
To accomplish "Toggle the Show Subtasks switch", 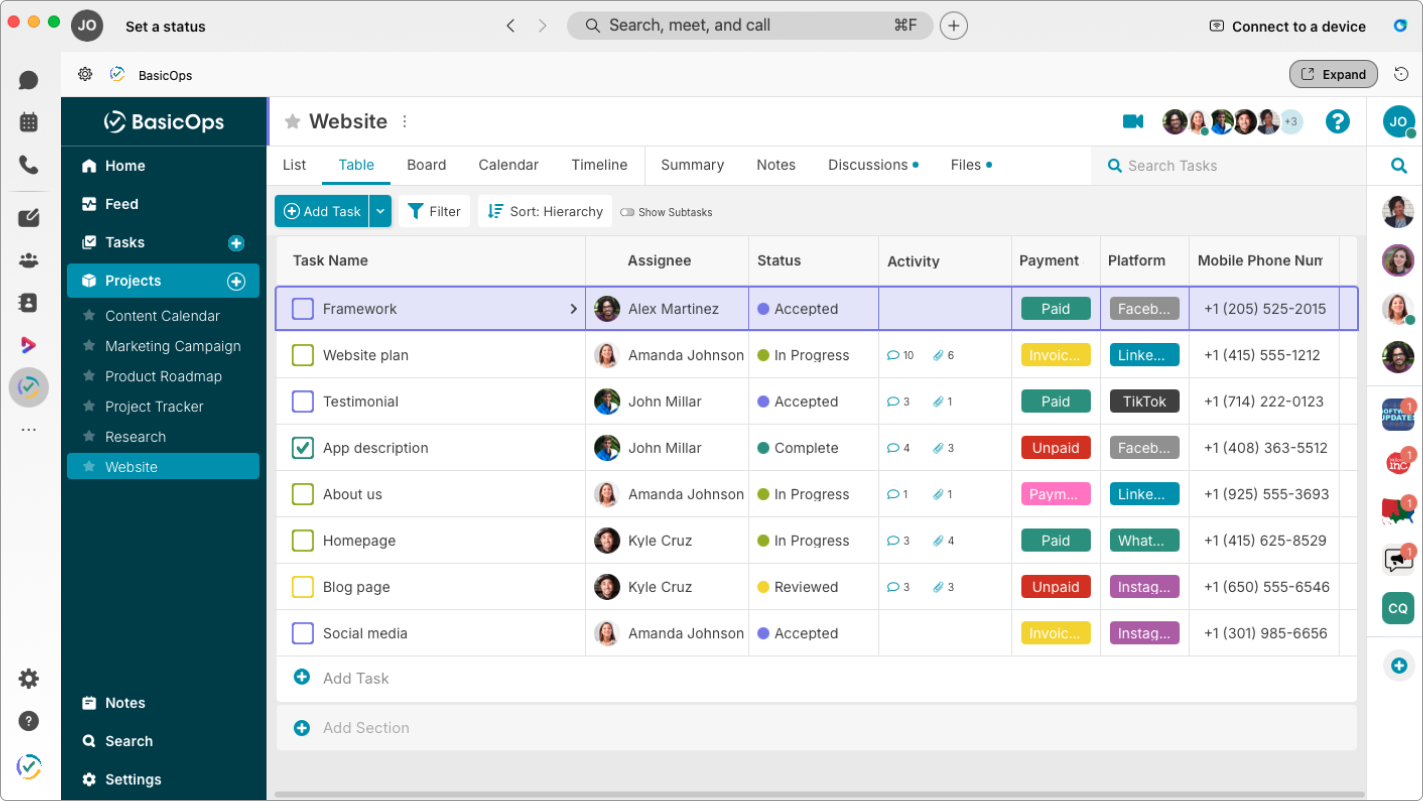I will pyautogui.click(x=628, y=212).
